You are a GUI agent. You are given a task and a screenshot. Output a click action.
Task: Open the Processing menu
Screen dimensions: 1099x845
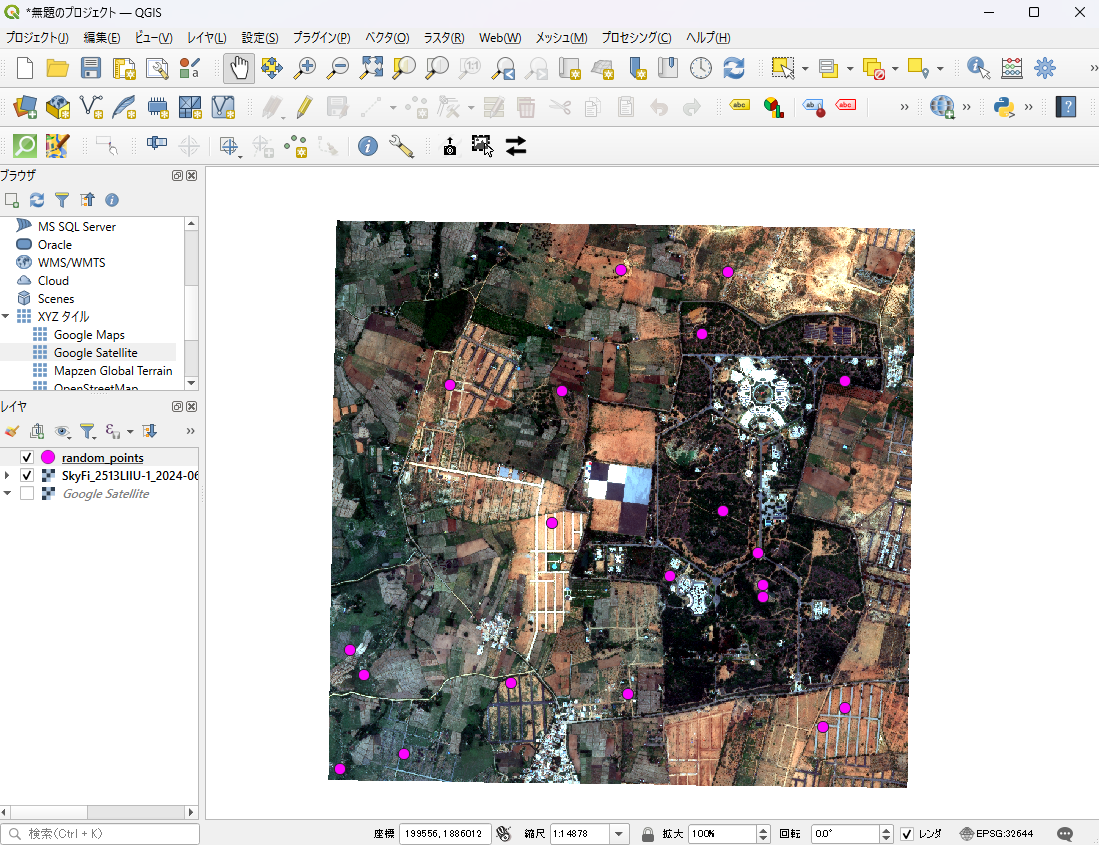tap(636, 38)
